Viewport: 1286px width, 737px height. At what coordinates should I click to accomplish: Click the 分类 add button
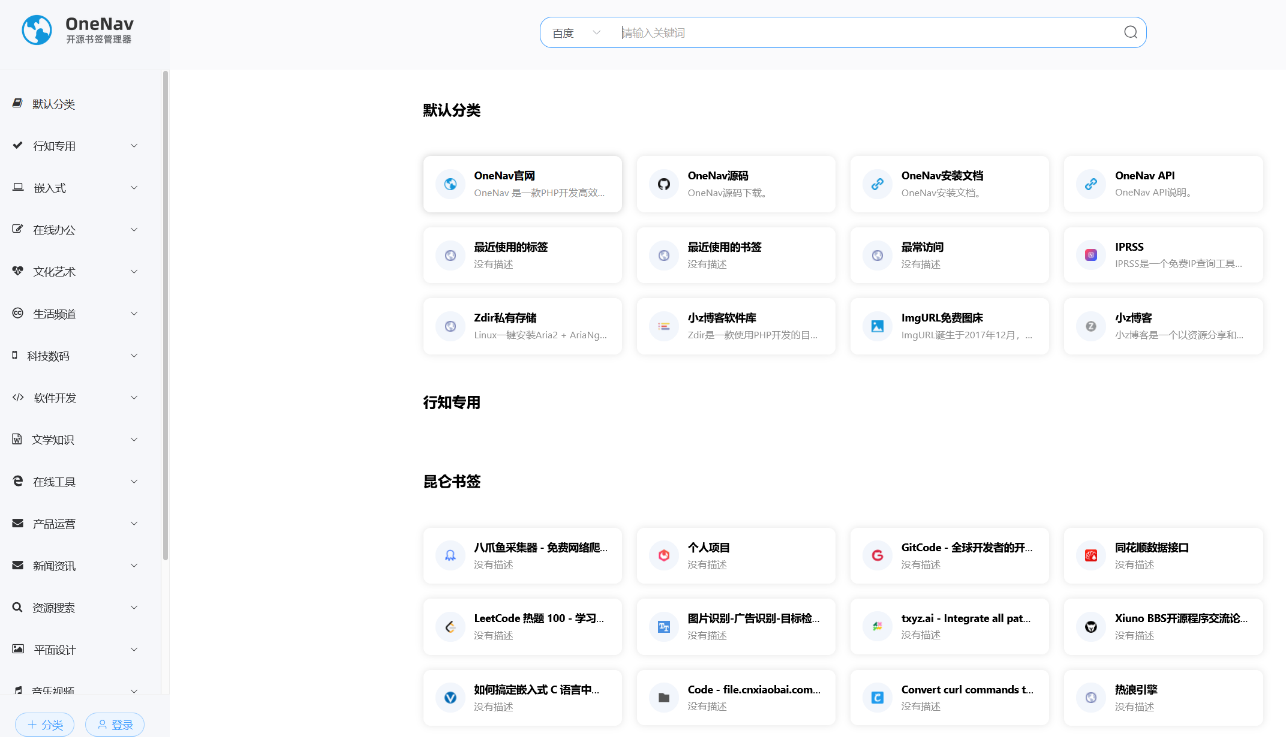tap(45, 725)
